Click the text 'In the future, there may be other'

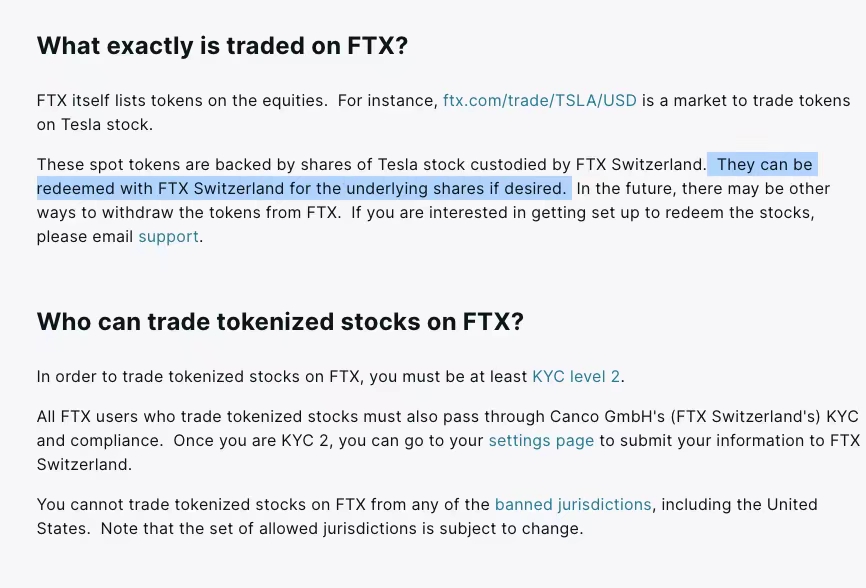(x=703, y=189)
